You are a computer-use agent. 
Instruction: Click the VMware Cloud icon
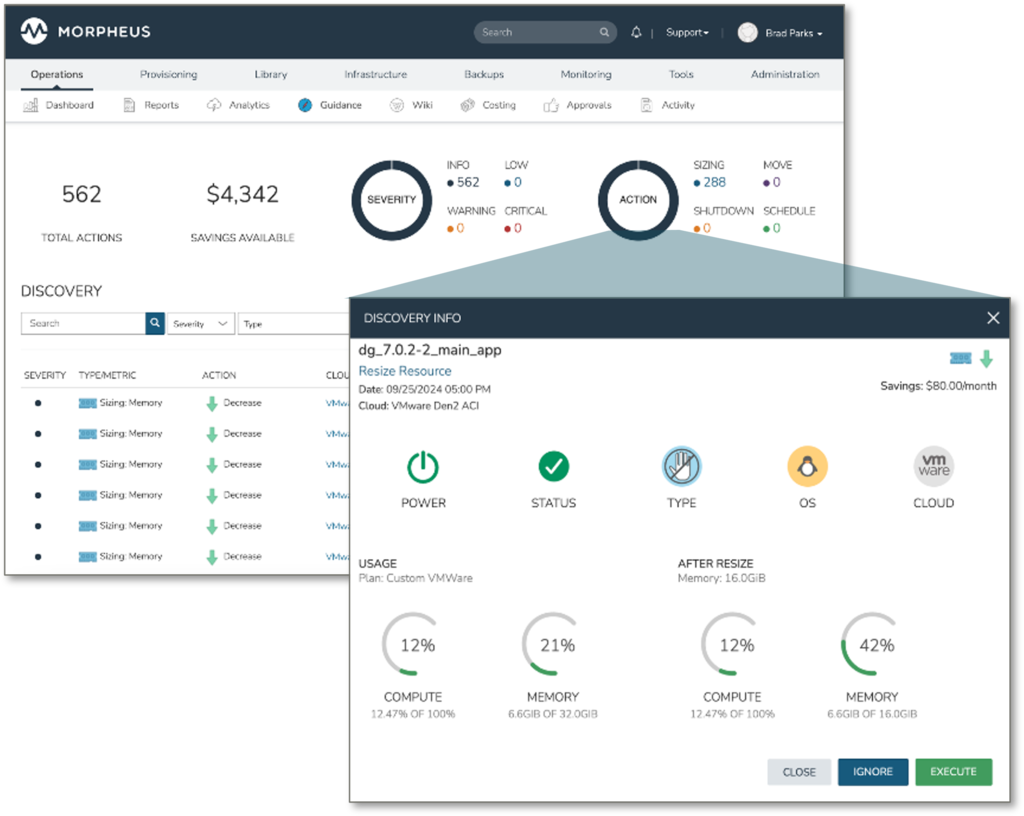(933, 466)
